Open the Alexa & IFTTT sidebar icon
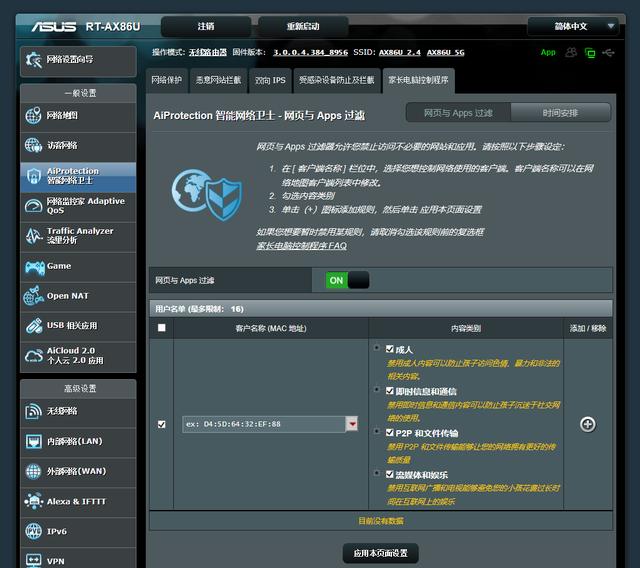Viewport: 640px width, 568px height. (x=33, y=501)
